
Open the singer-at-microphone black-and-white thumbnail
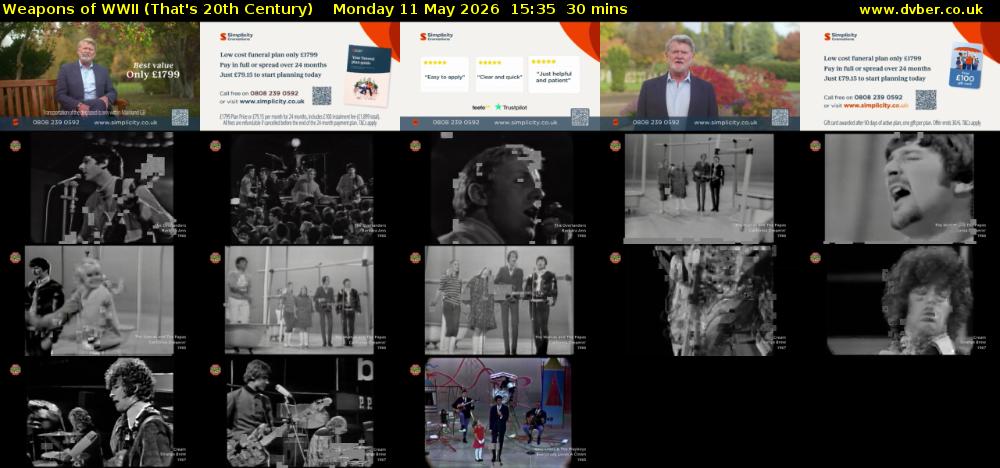coord(99,188)
